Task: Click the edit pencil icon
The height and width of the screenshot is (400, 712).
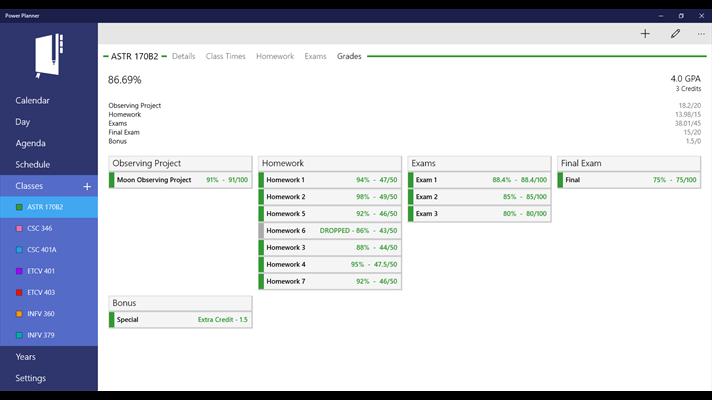Action: tap(675, 34)
